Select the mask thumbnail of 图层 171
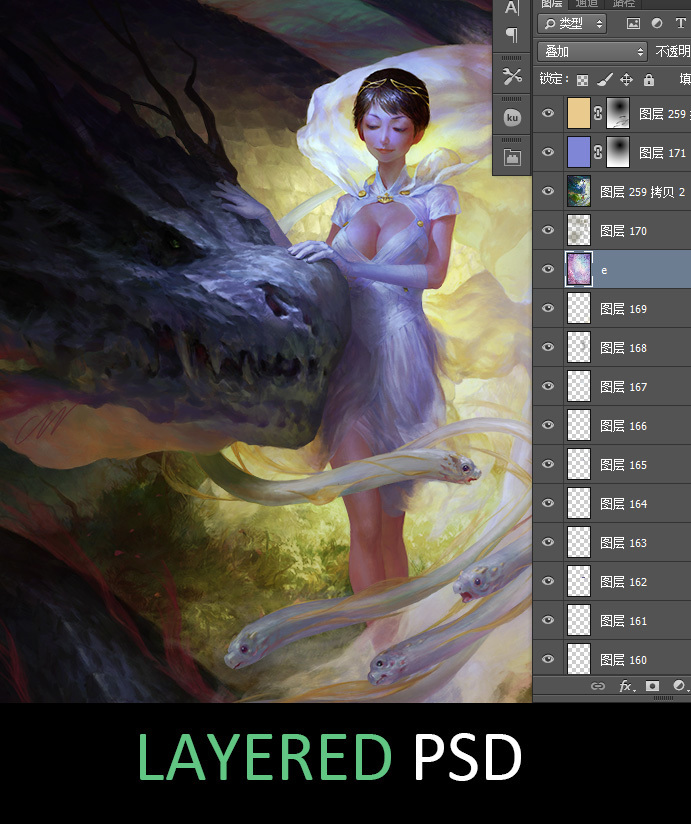 (618, 152)
